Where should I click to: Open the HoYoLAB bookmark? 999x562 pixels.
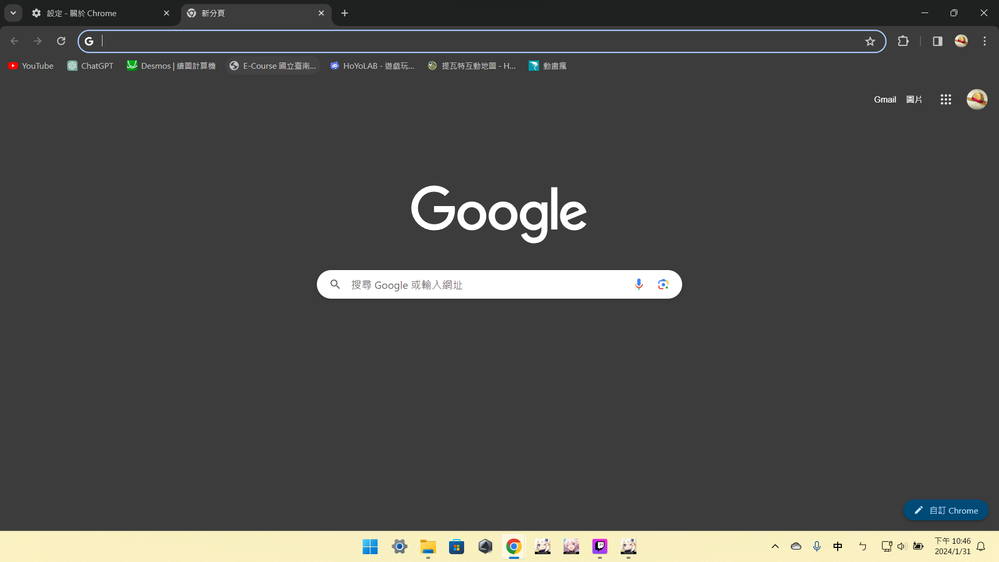coord(372,66)
